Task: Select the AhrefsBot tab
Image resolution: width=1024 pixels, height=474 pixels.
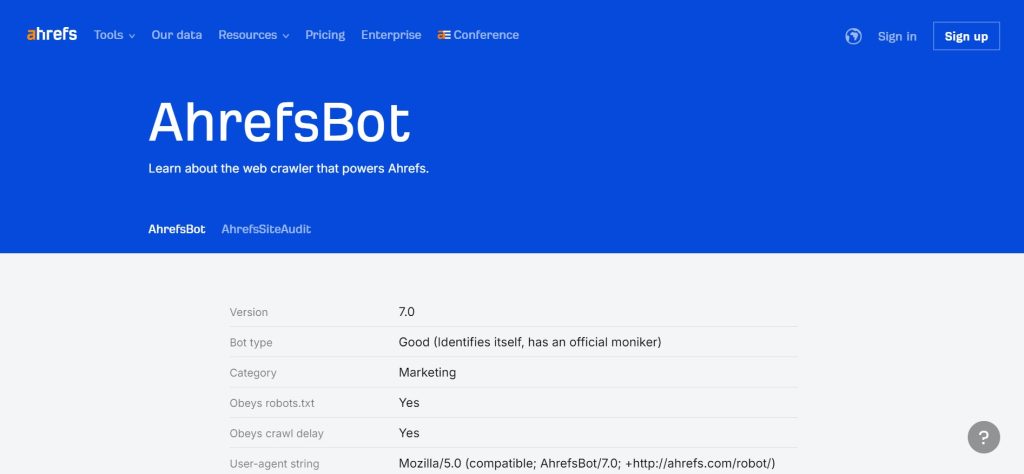Action: [x=177, y=229]
